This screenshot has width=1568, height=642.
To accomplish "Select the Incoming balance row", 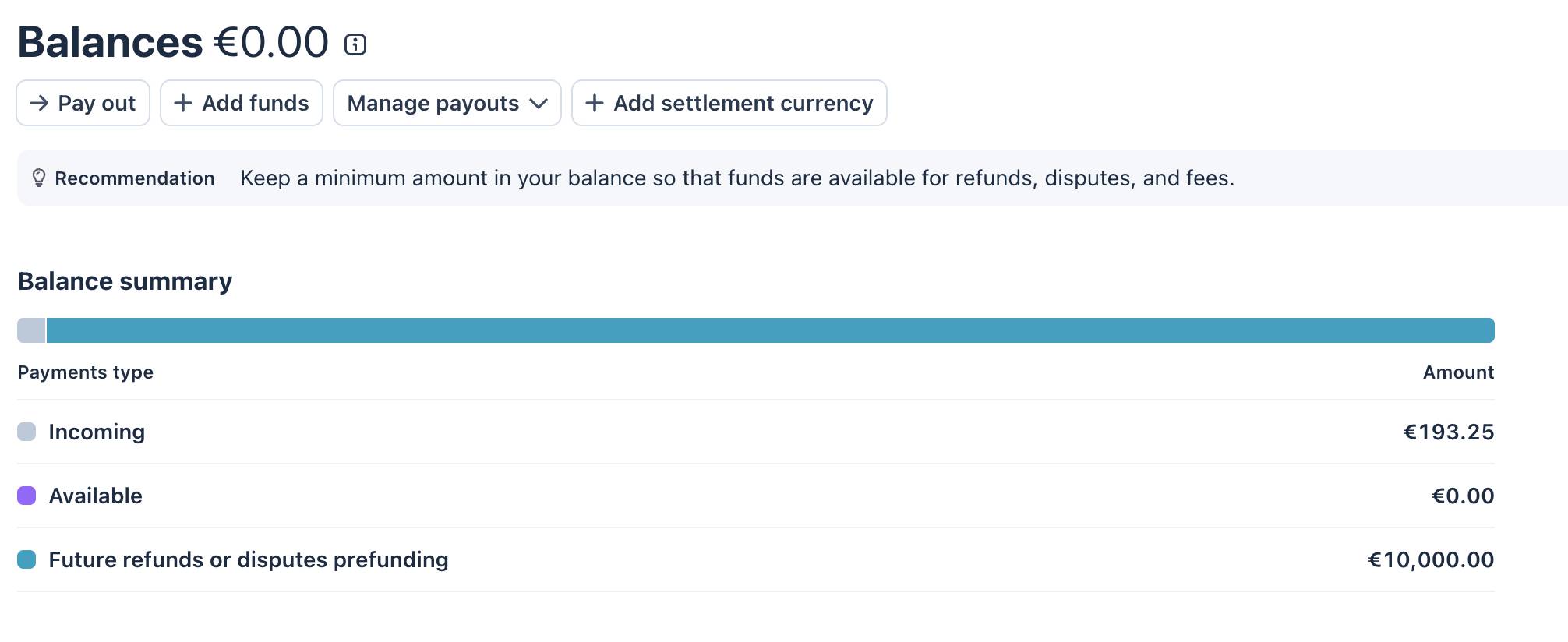I will click(x=97, y=432).
